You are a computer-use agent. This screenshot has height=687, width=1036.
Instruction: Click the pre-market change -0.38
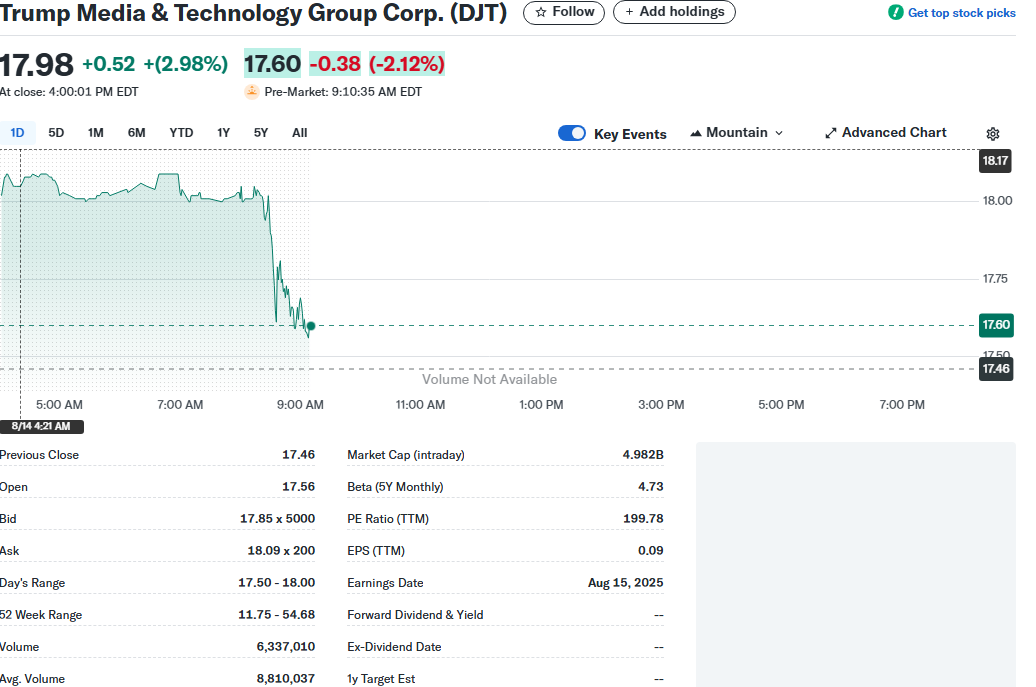coord(335,64)
